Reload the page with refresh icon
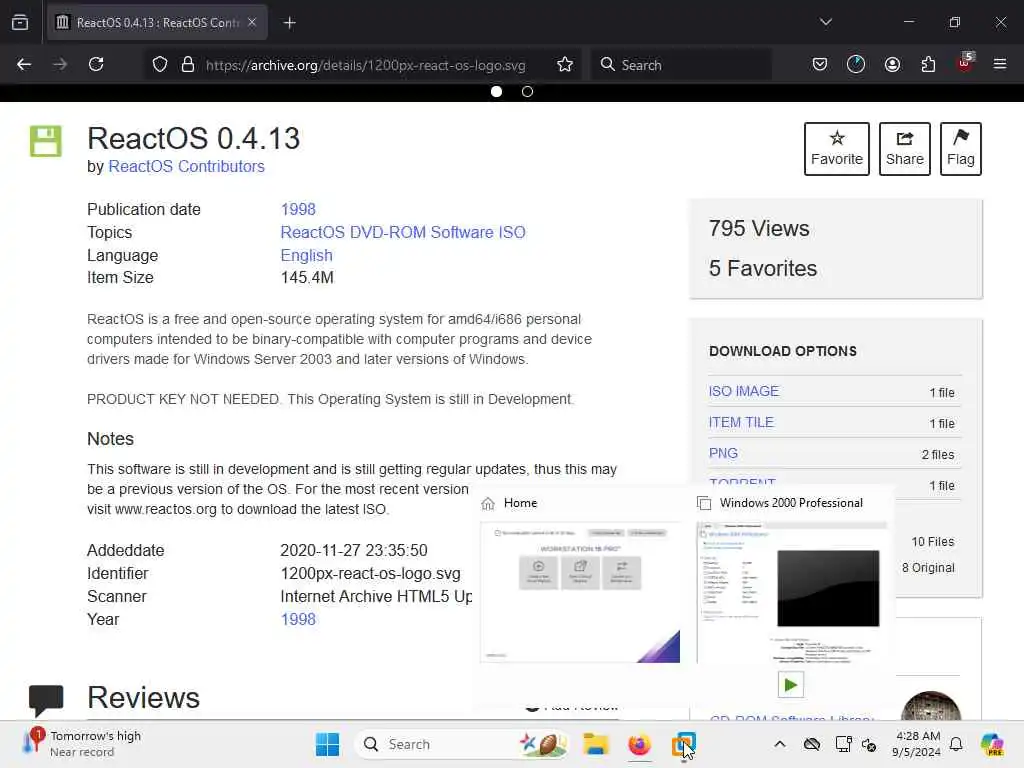Screen dimensions: 1024x768 [x=96, y=64]
